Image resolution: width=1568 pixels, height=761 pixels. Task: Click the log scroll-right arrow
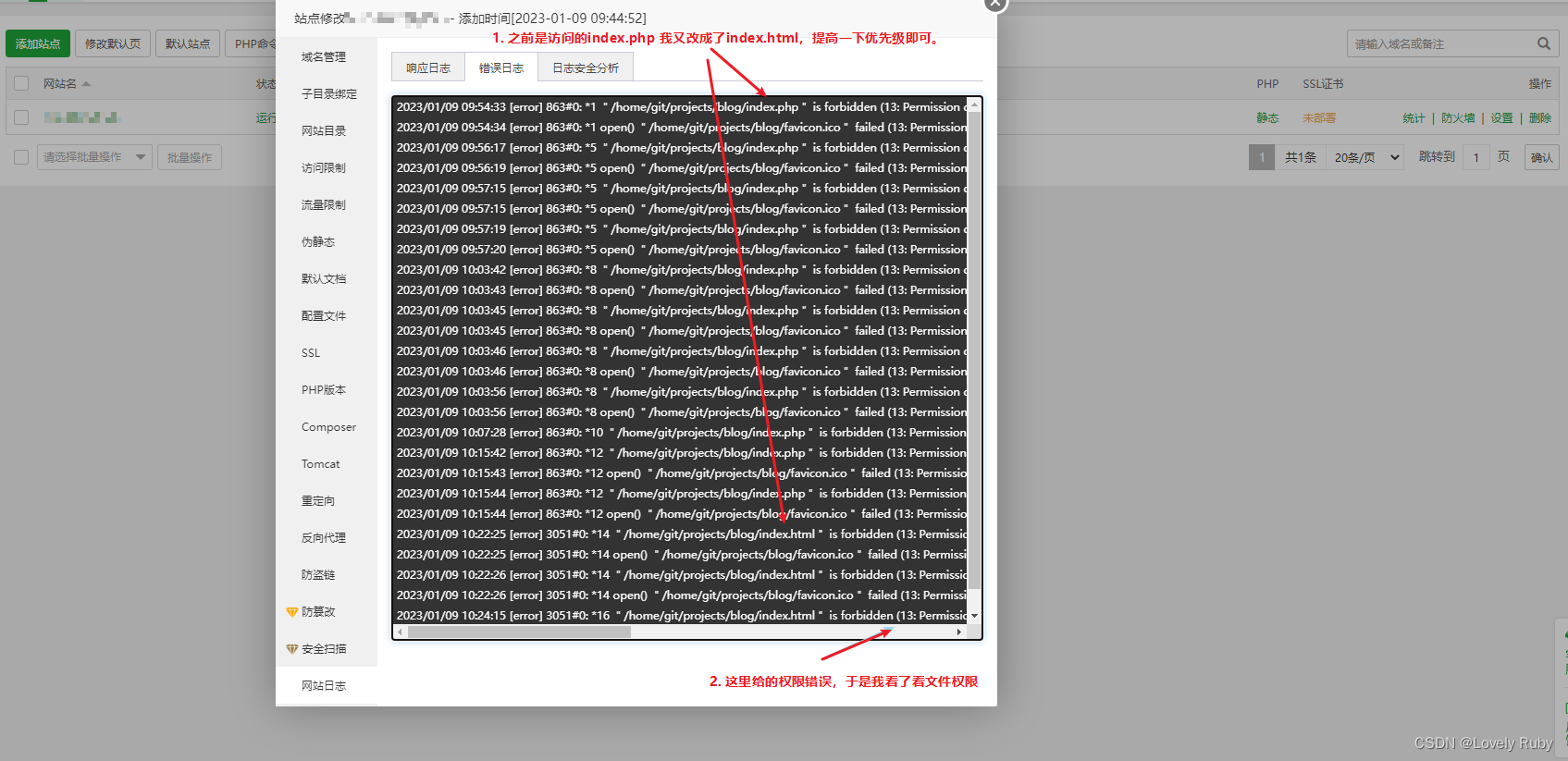[x=959, y=632]
